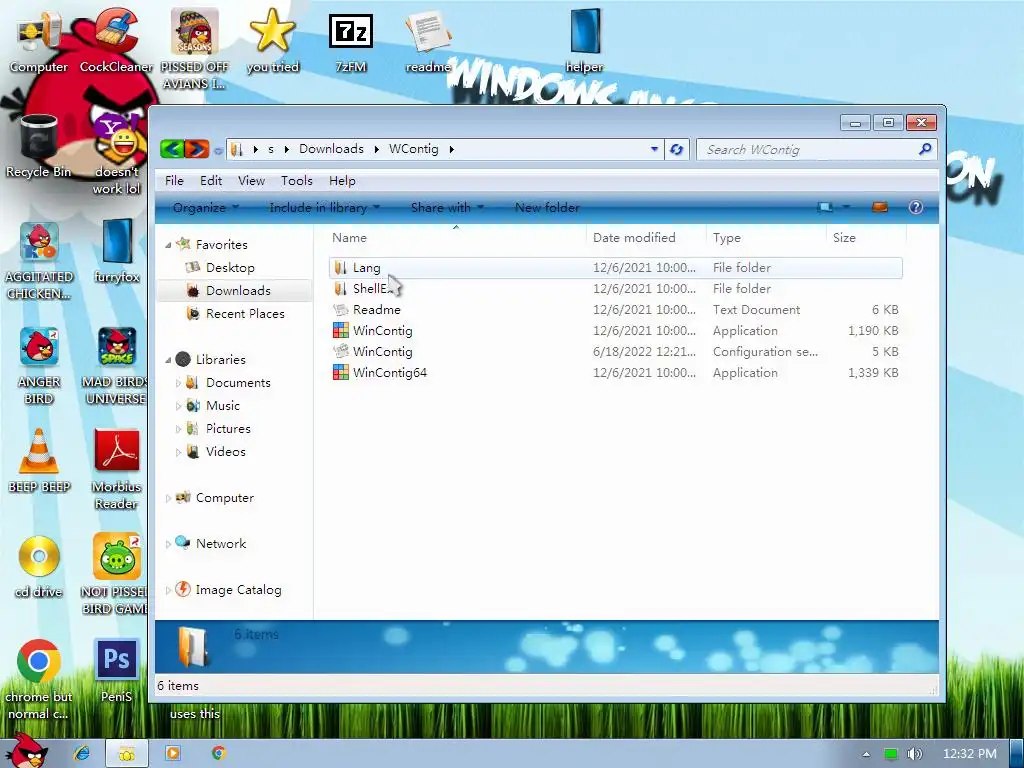Click the Morbius Reader desktop icon
The height and width of the screenshot is (768, 1024).
(x=116, y=468)
